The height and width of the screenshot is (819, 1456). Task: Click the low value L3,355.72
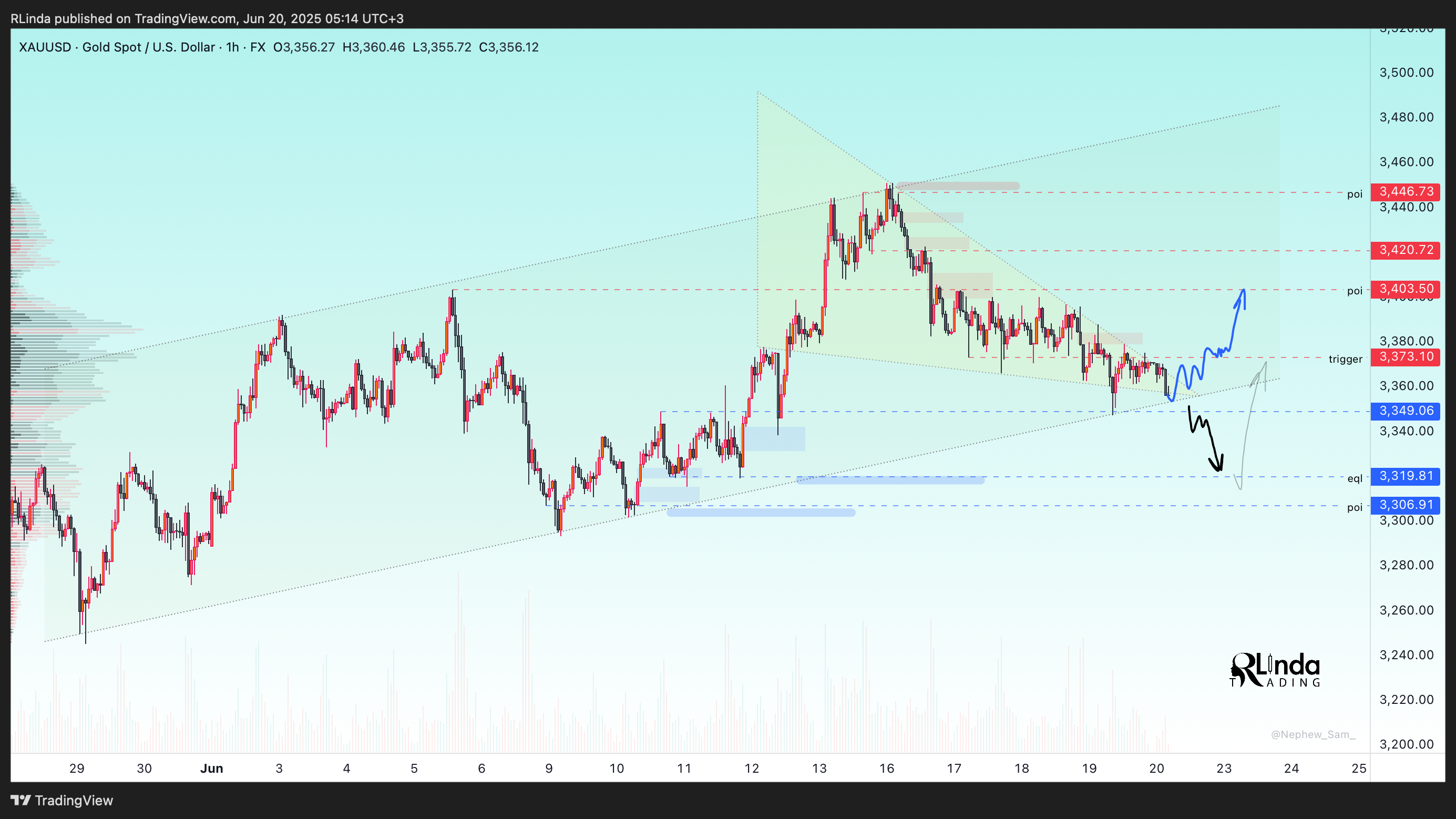(442, 47)
